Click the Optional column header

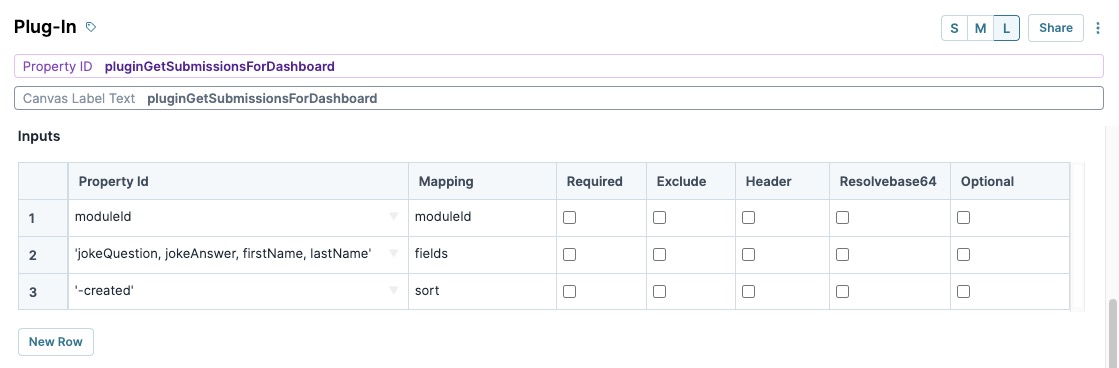click(1010, 181)
